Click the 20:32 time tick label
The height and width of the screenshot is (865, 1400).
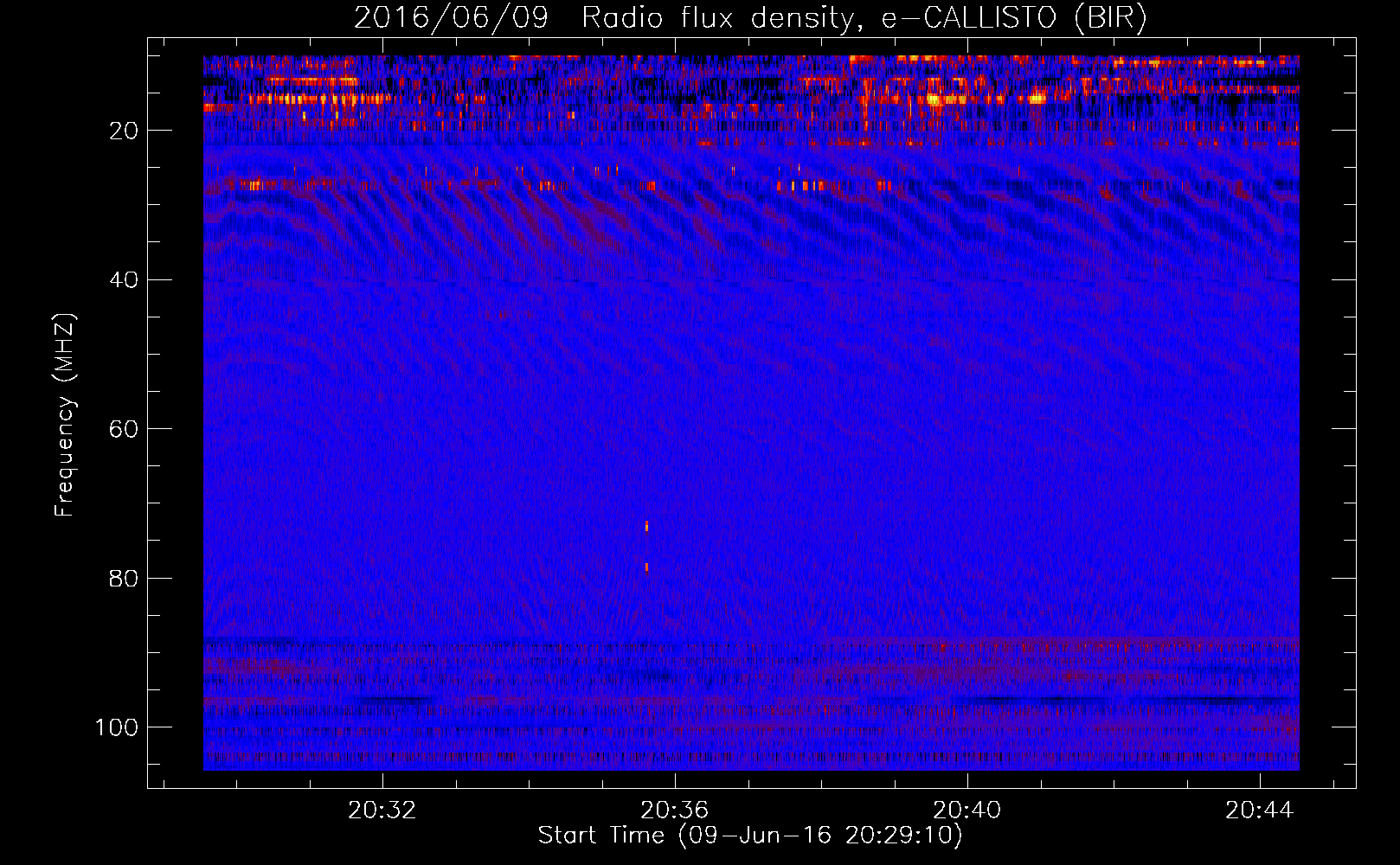[x=382, y=810]
